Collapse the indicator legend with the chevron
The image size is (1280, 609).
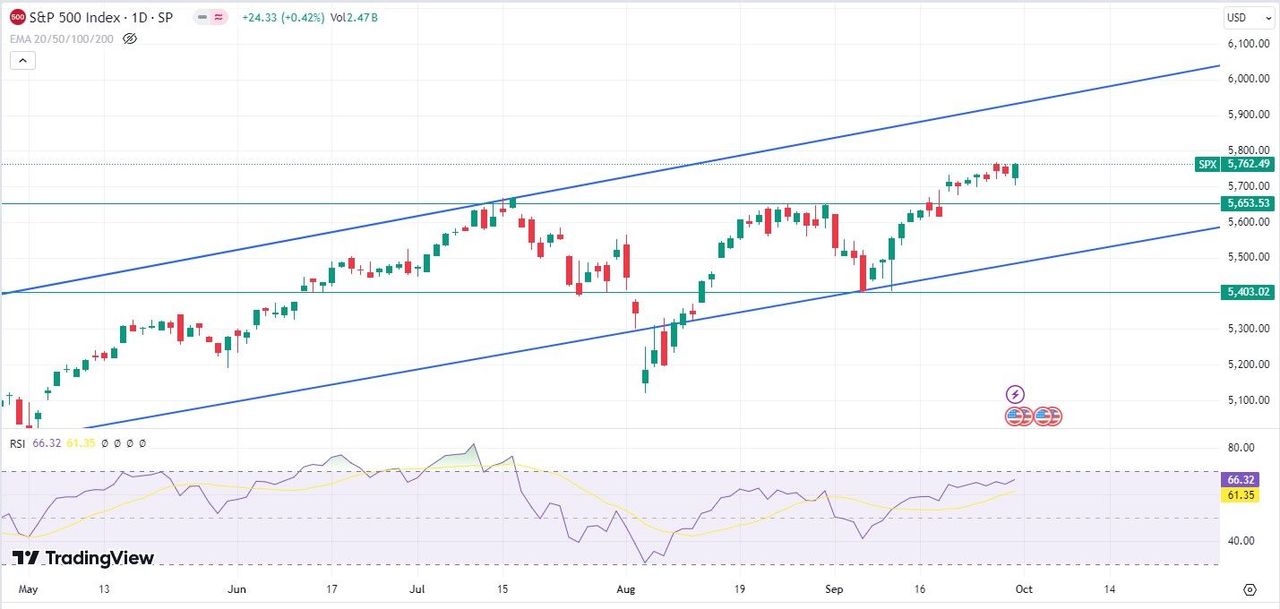point(23,61)
